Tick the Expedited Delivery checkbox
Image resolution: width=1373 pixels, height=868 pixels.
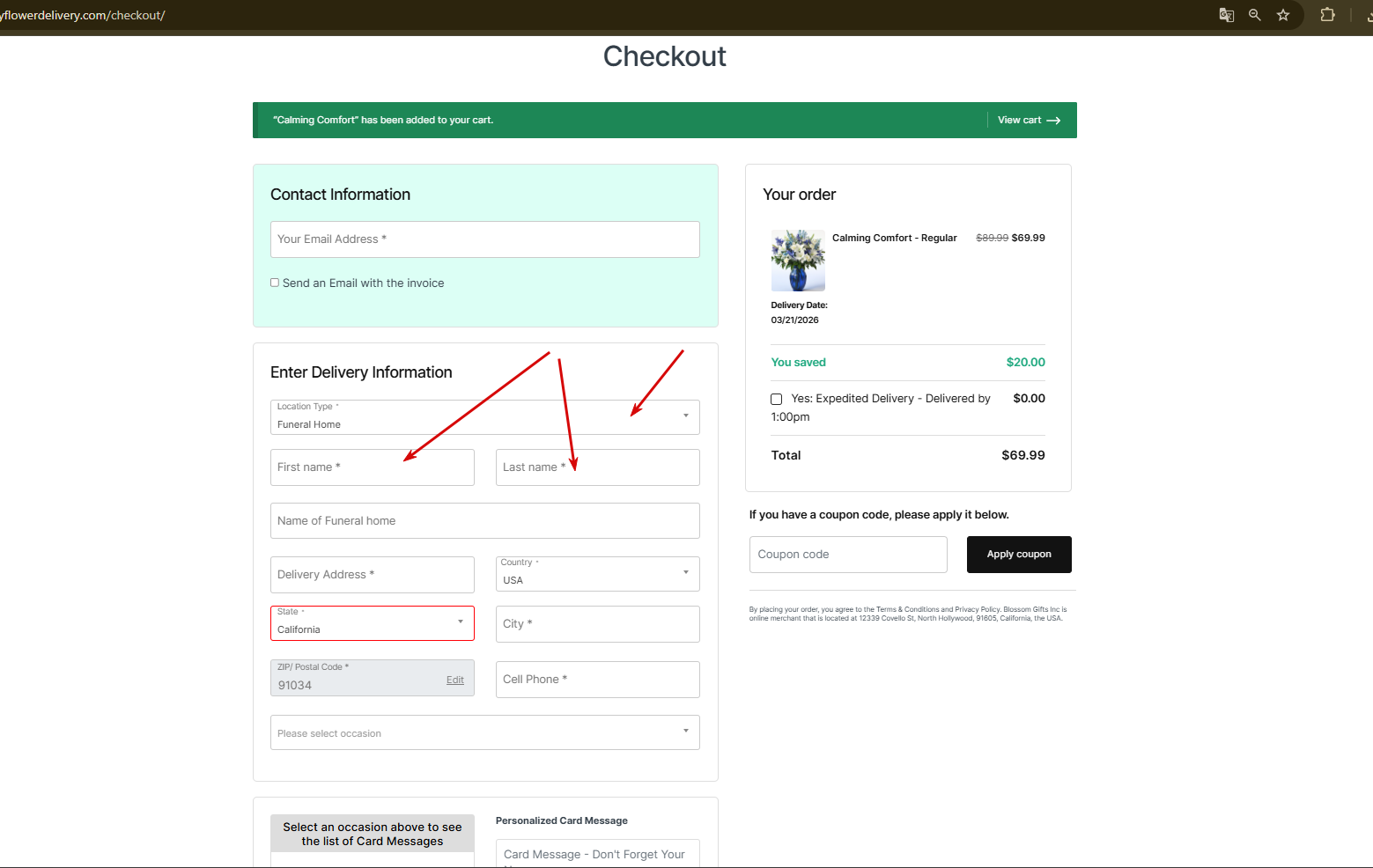[x=776, y=400]
